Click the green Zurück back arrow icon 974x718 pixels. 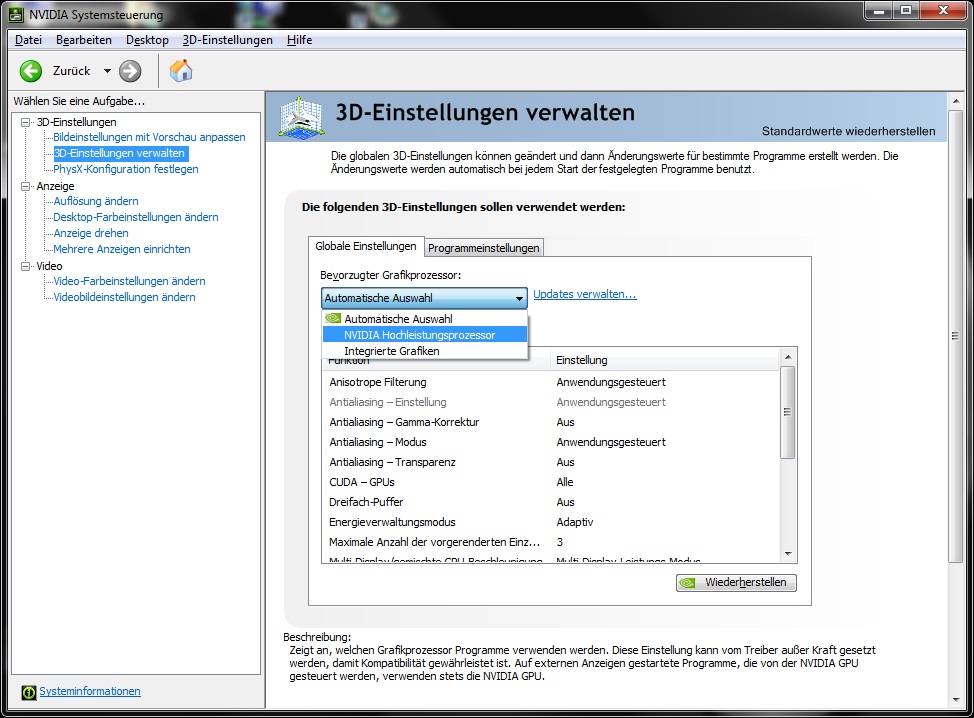(x=30, y=71)
